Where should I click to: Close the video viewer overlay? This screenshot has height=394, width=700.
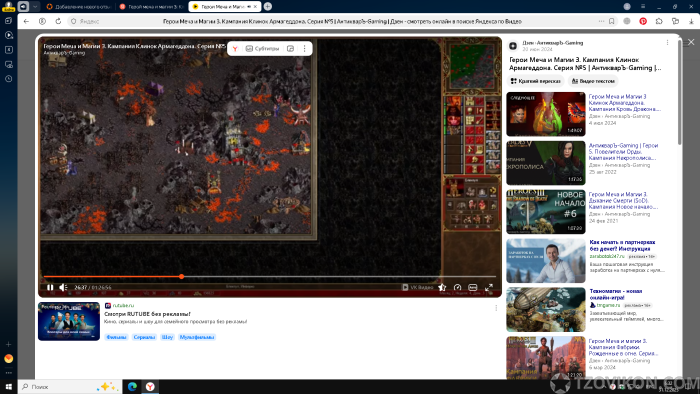pos(691,42)
